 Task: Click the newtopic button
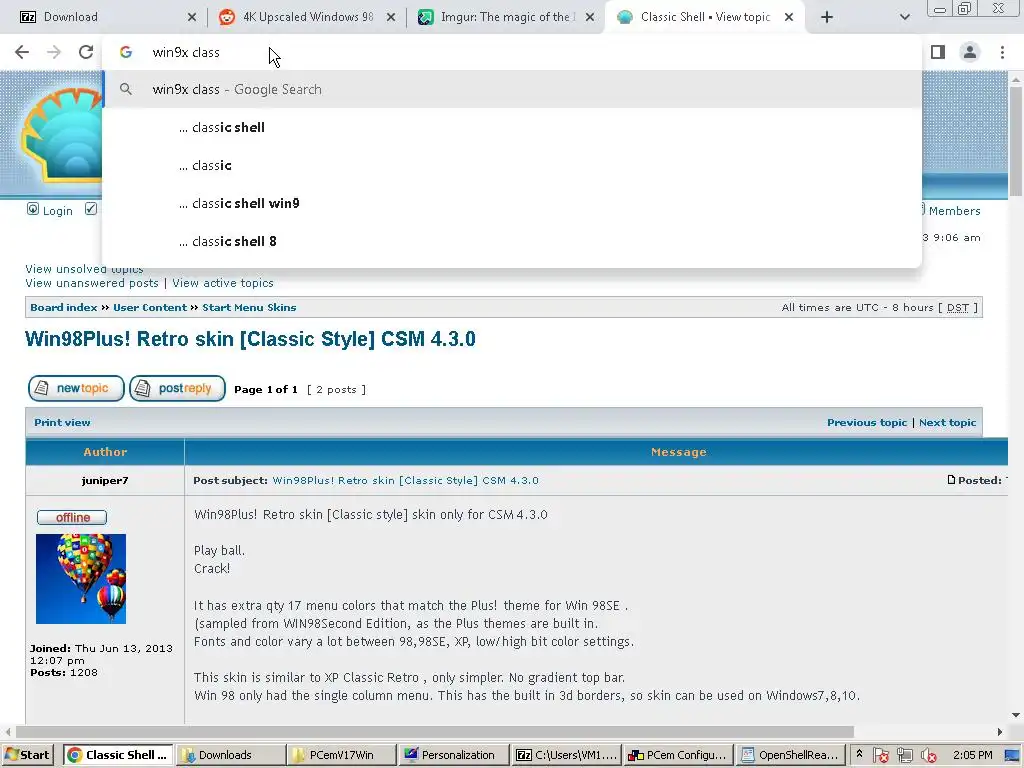[76, 389]
